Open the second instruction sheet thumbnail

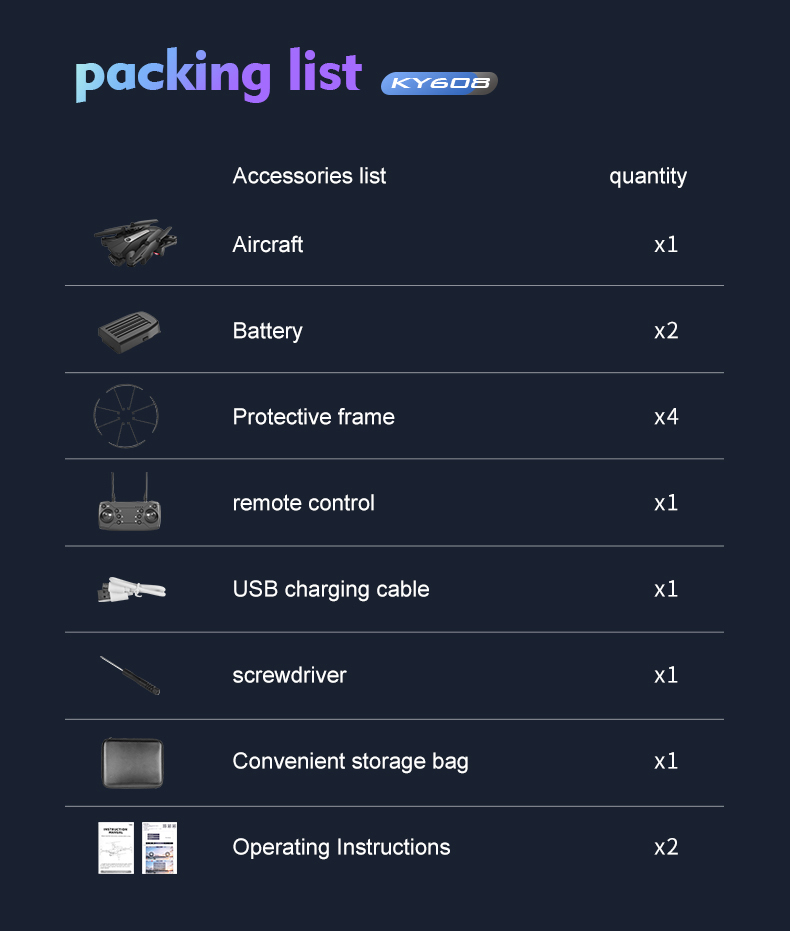[160, 848]
